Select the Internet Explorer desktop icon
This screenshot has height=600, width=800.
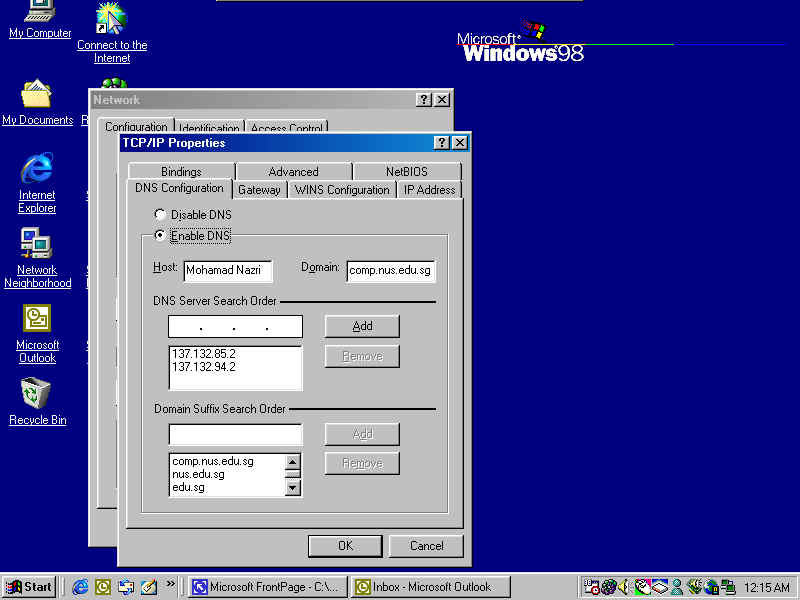37,183
